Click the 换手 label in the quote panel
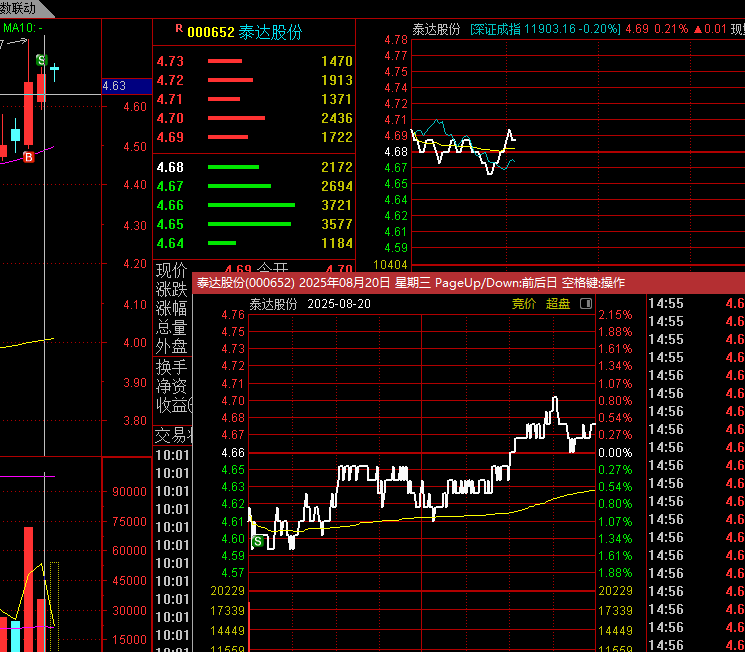 pos(172,367)
